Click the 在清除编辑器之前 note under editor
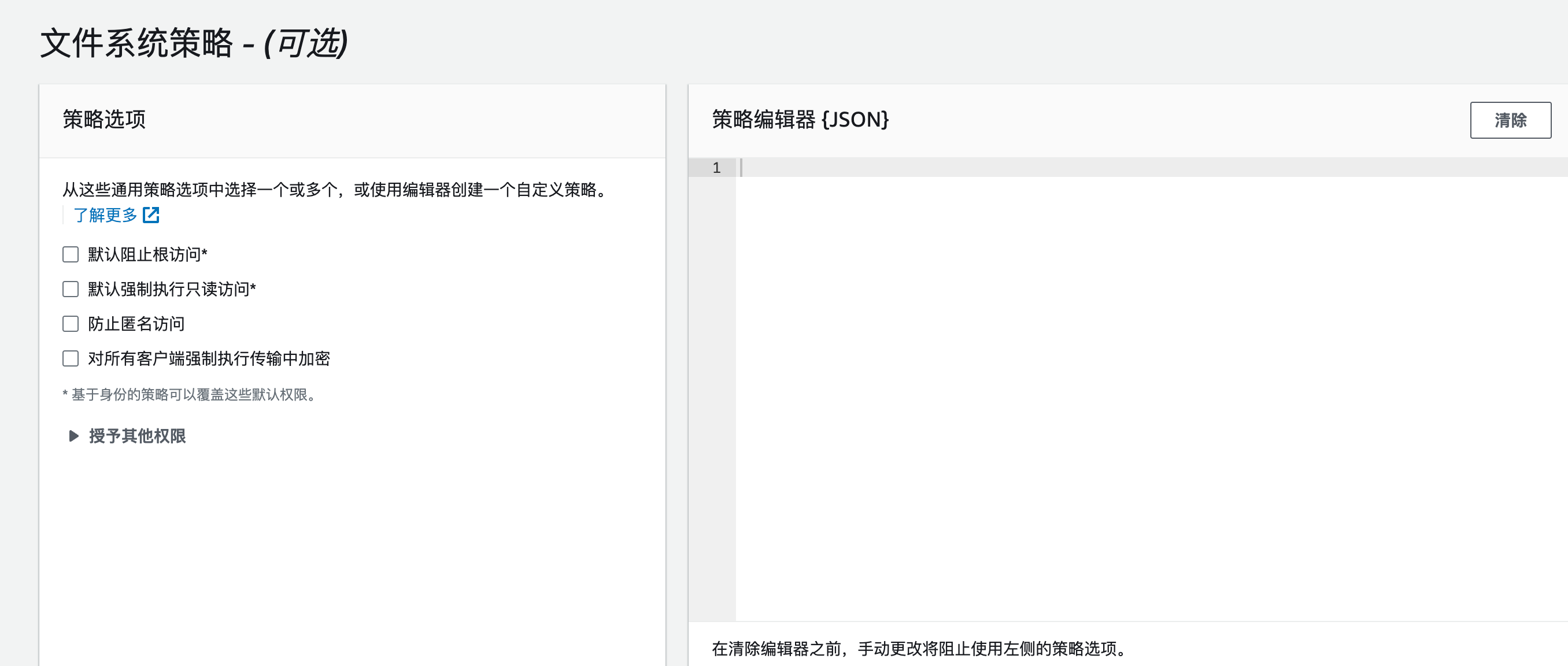Viewport: 1568px width, 666px height. click(x=919, y=649)
